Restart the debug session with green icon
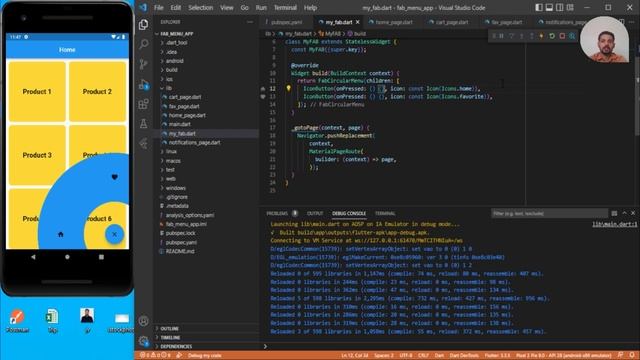 click(x=552, y=36)
